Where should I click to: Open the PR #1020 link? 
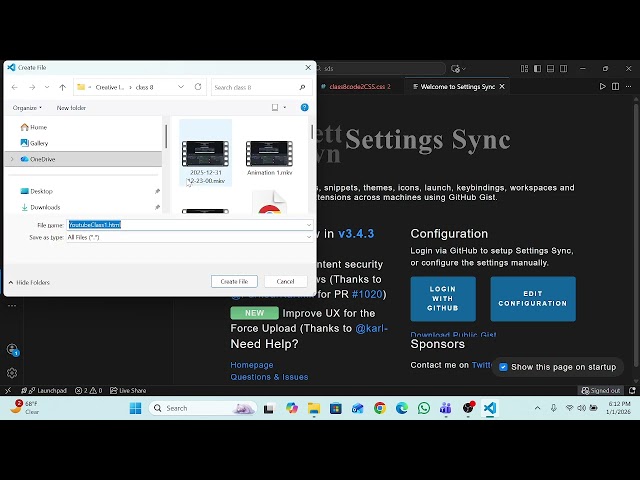[x=367, y=294]
